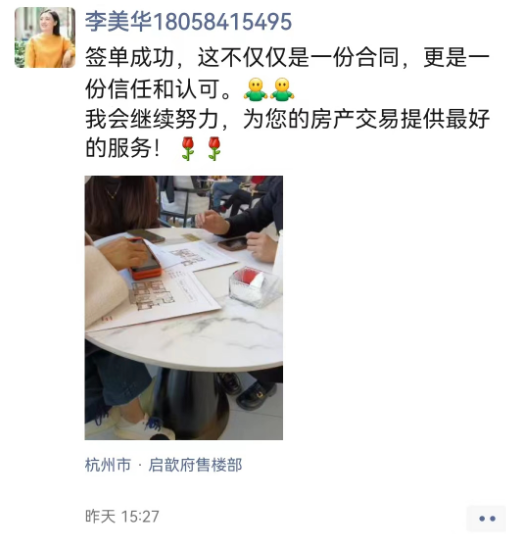506x534 pixels.
Task: Click the timestamp 昨天 15:27
Action: pyautogui.click(x=122, y=517)
